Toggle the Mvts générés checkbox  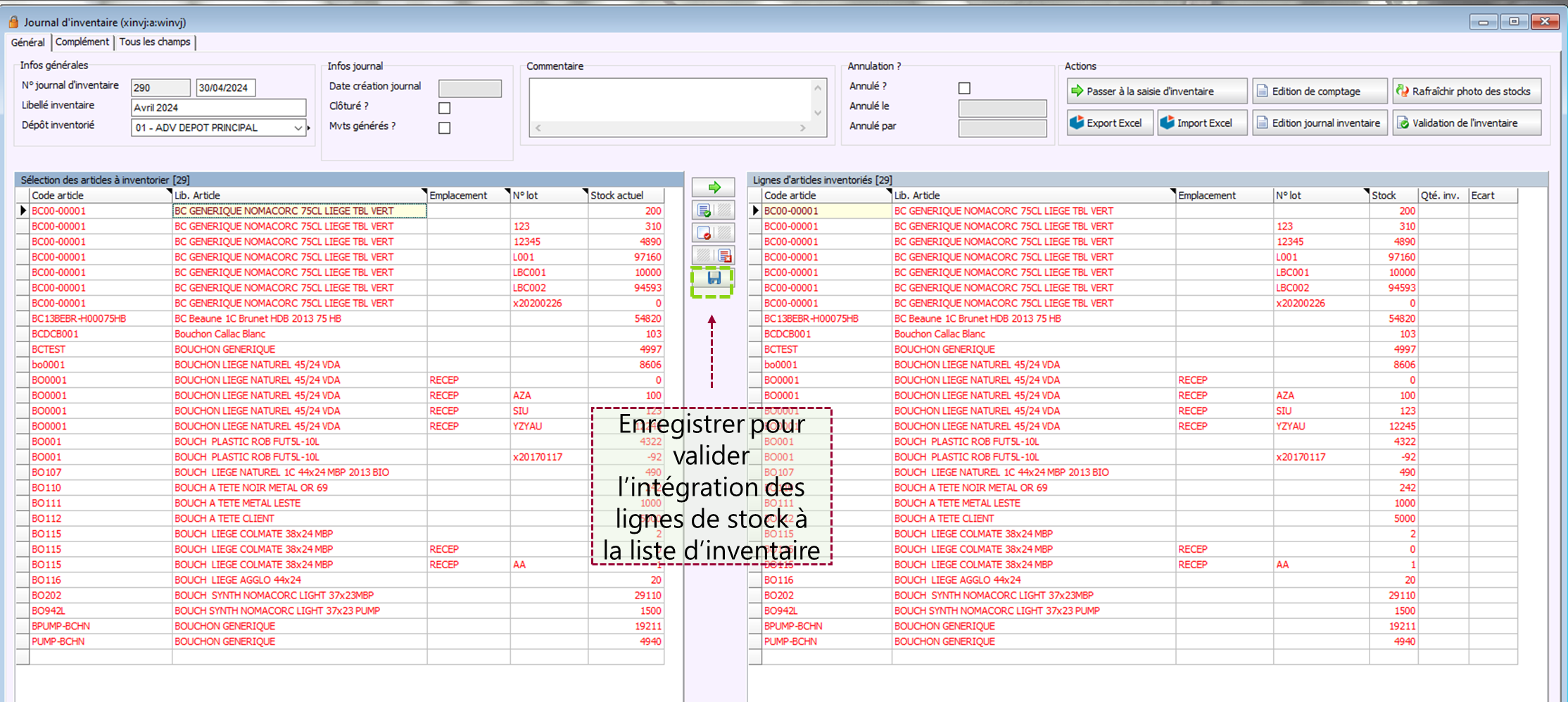tap(444, 128)
